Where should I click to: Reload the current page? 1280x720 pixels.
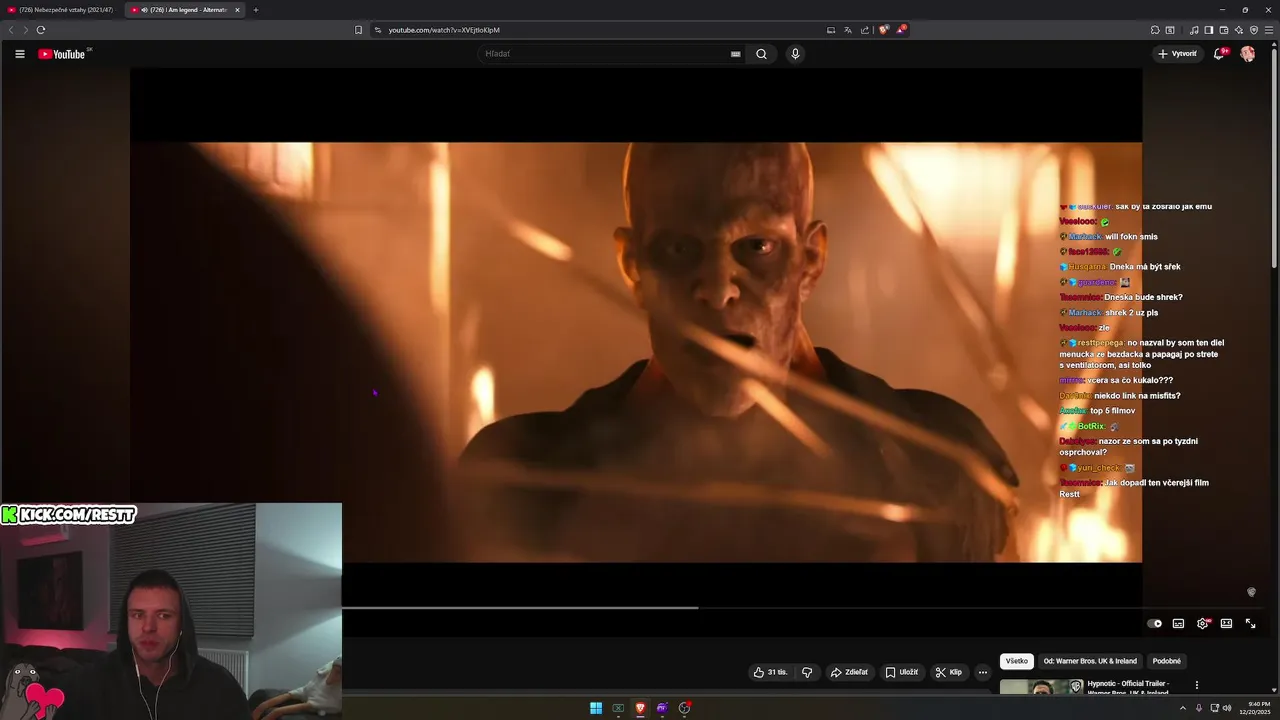(x=40, y=30)
